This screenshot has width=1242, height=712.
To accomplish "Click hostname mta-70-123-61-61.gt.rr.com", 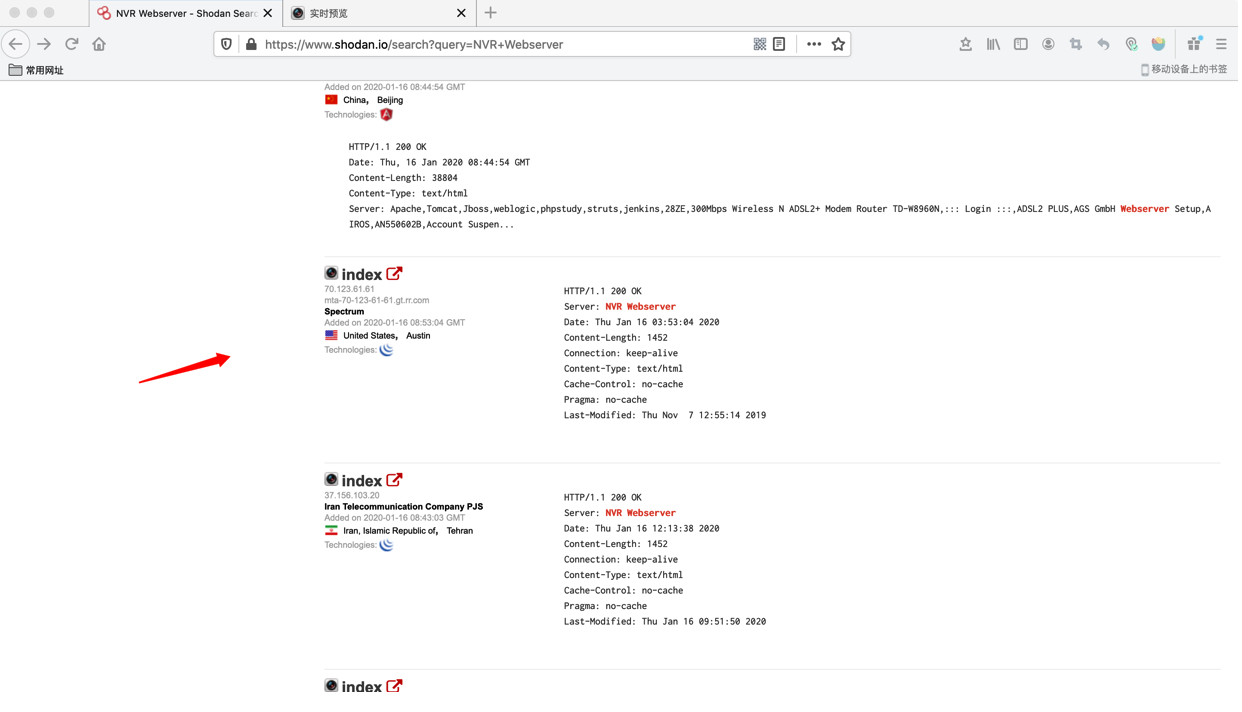I will [x=376, y=300].
